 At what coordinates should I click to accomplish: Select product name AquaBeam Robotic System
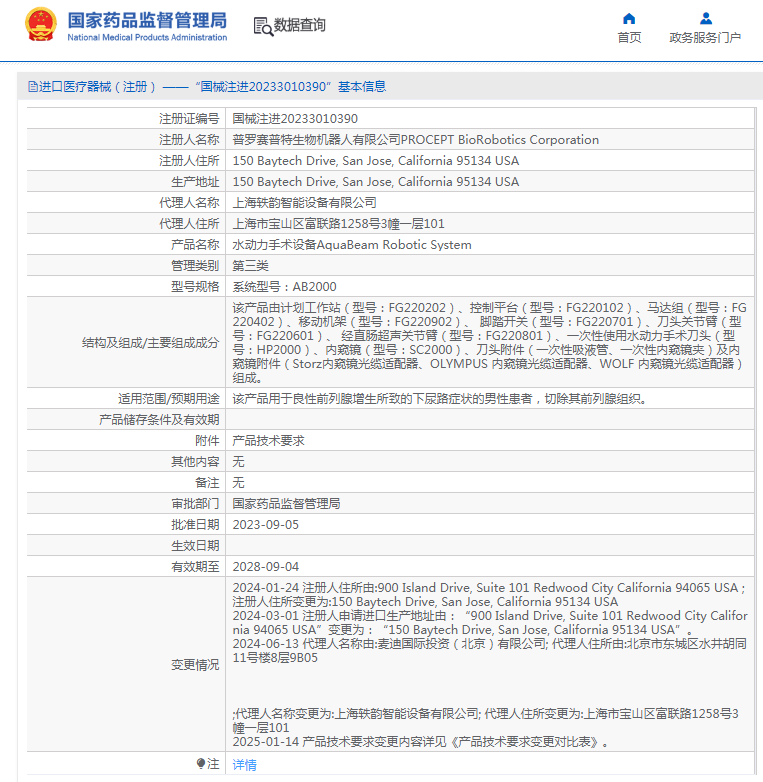tap(352, 245)
